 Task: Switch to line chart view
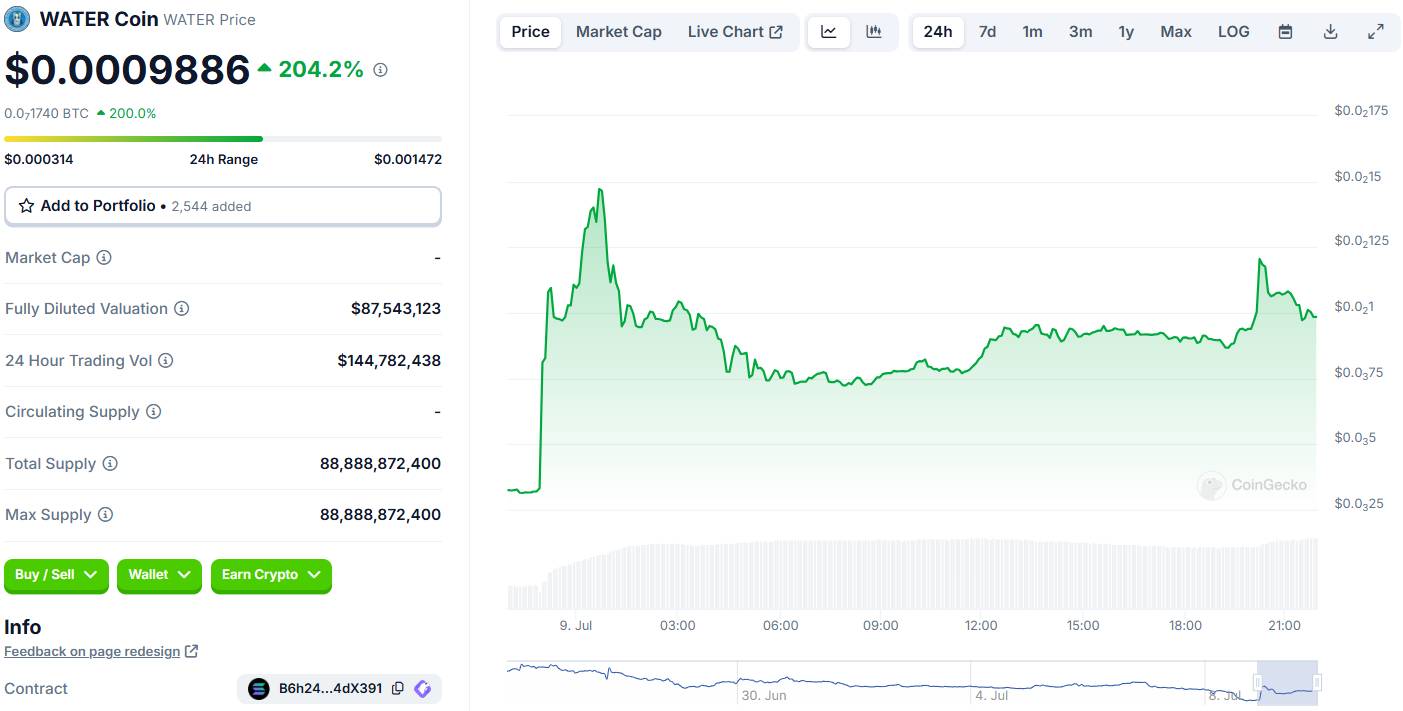829,32
